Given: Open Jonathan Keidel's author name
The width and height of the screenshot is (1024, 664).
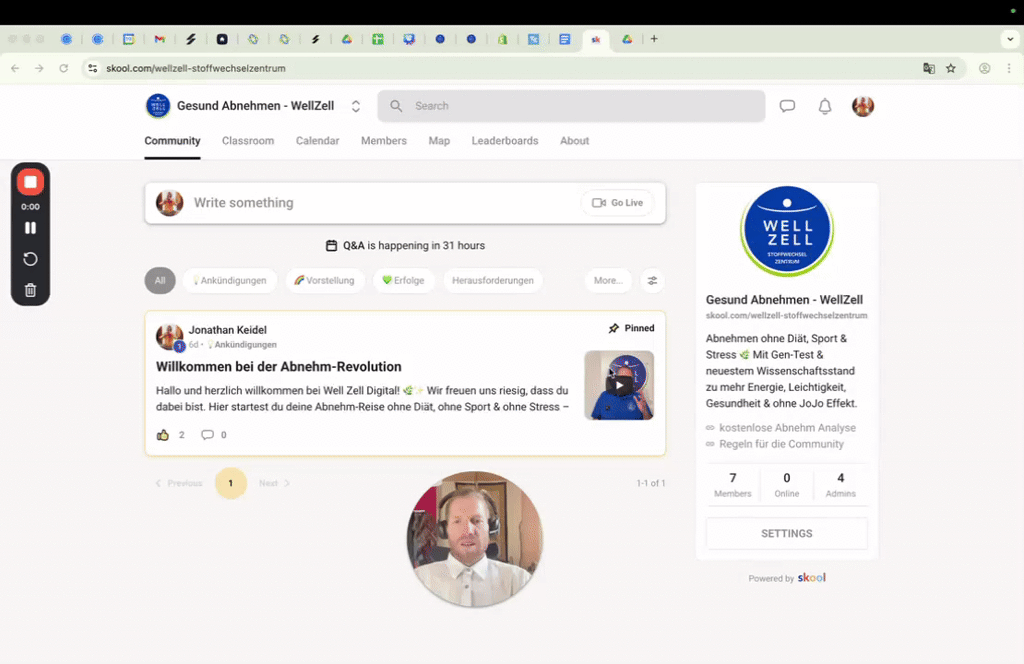Looking at the screenshot, I should click(x=227, y=330).
